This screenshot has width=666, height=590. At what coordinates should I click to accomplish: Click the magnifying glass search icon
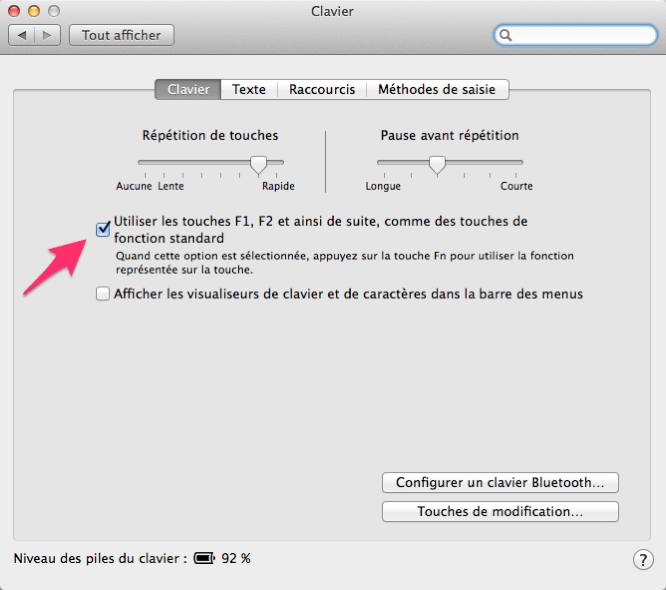(507, 35)
